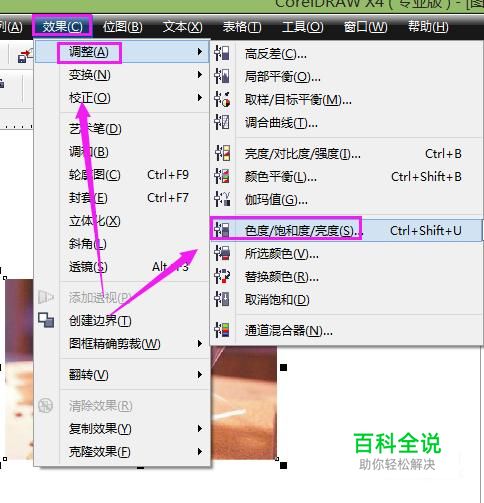Open the 工具(O) menu

(x=302, y=26)
